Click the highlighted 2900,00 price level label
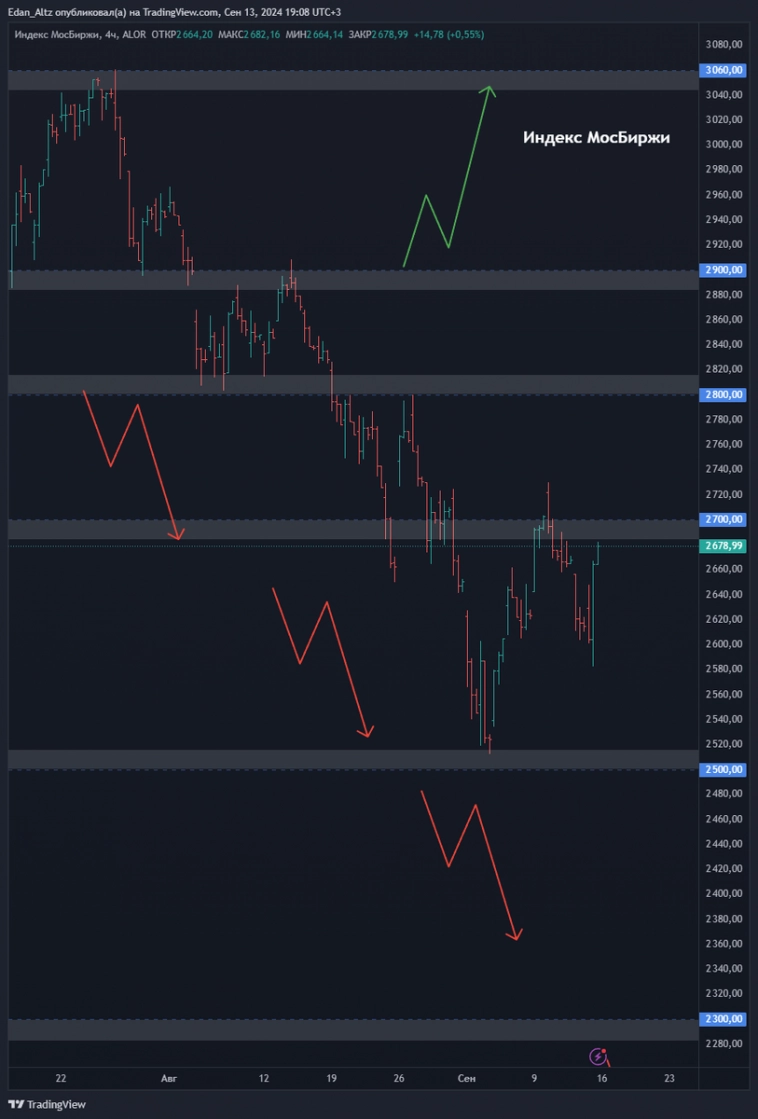This screenshot has height=1119, width=758. click(725, 270)
